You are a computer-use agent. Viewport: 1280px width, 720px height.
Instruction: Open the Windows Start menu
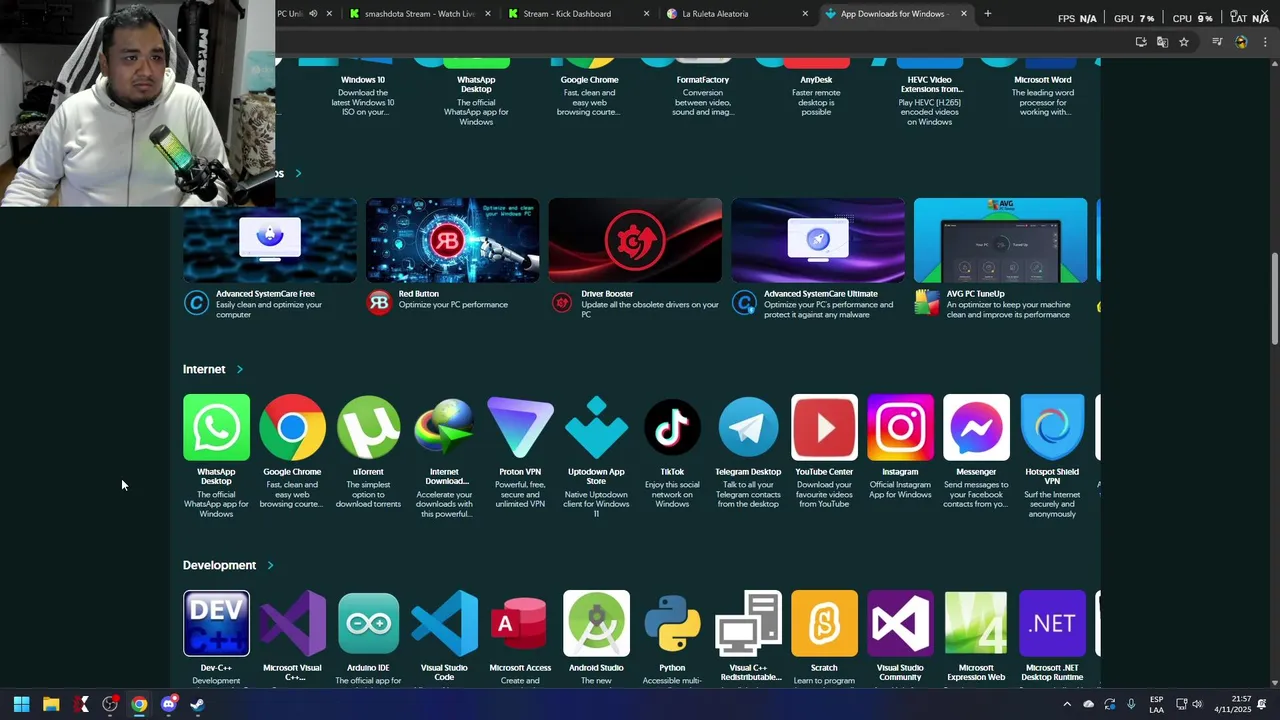(x=21, y=704)
